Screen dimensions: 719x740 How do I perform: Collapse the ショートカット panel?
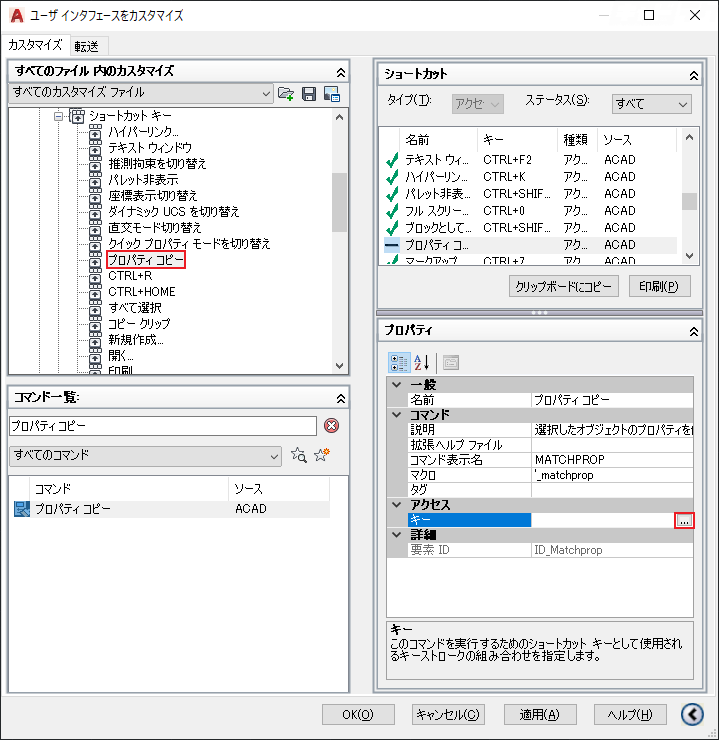click(x=694, y=75)
